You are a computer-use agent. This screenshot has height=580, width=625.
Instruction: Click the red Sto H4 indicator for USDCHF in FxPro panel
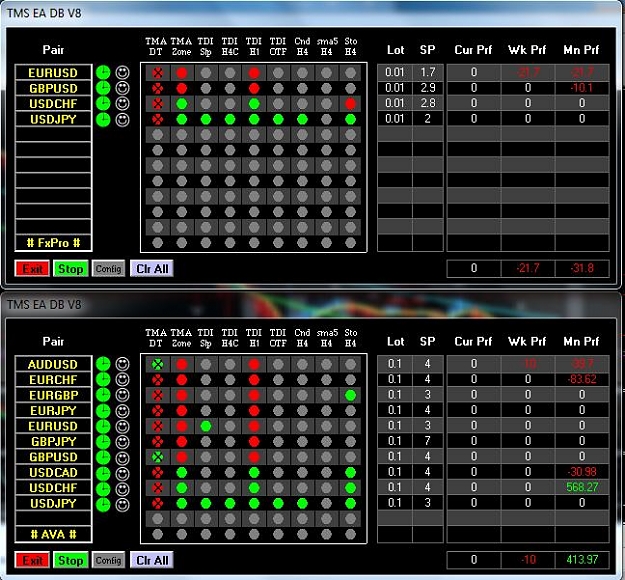click(350, 104)
